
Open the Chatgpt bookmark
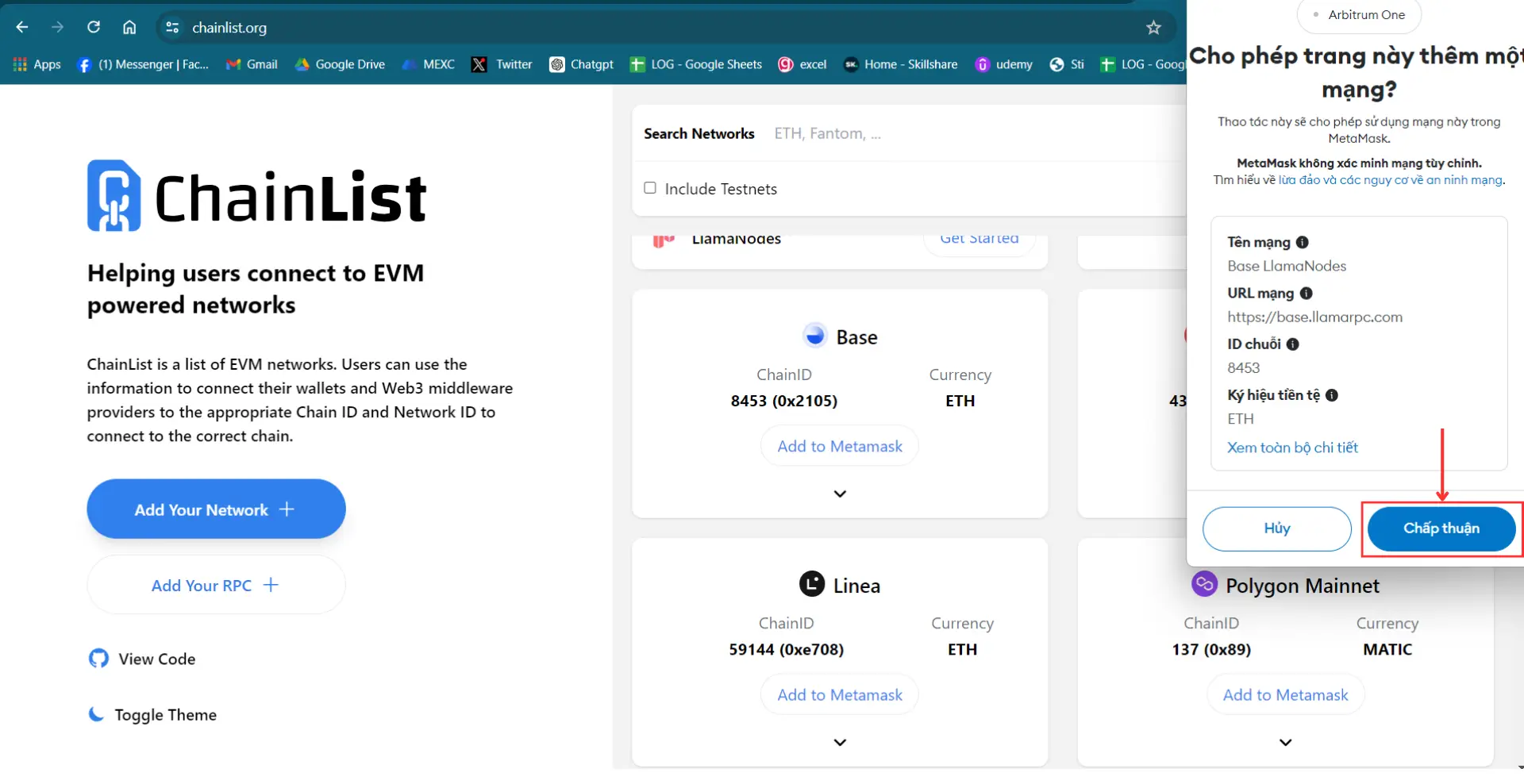click(581, 64)
